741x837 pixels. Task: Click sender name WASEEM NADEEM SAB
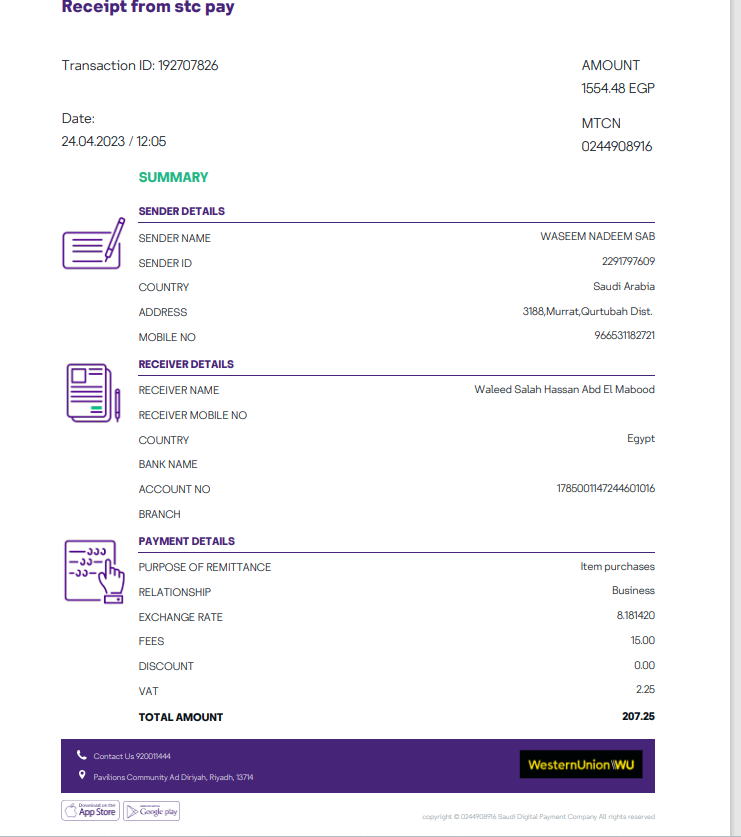(x=597, y=236)
